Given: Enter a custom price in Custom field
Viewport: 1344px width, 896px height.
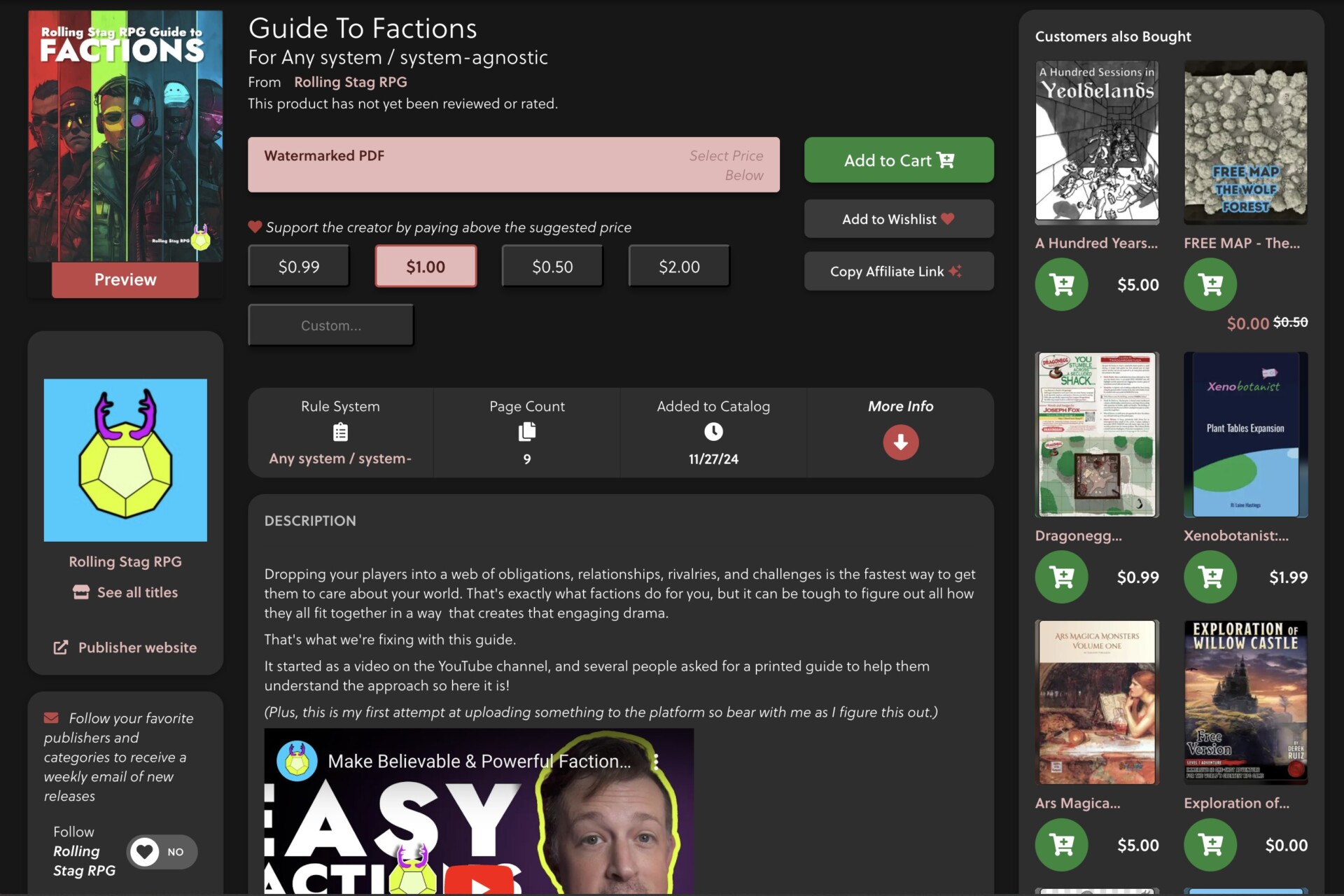Looking at the screenshot, I should point(331,324).
